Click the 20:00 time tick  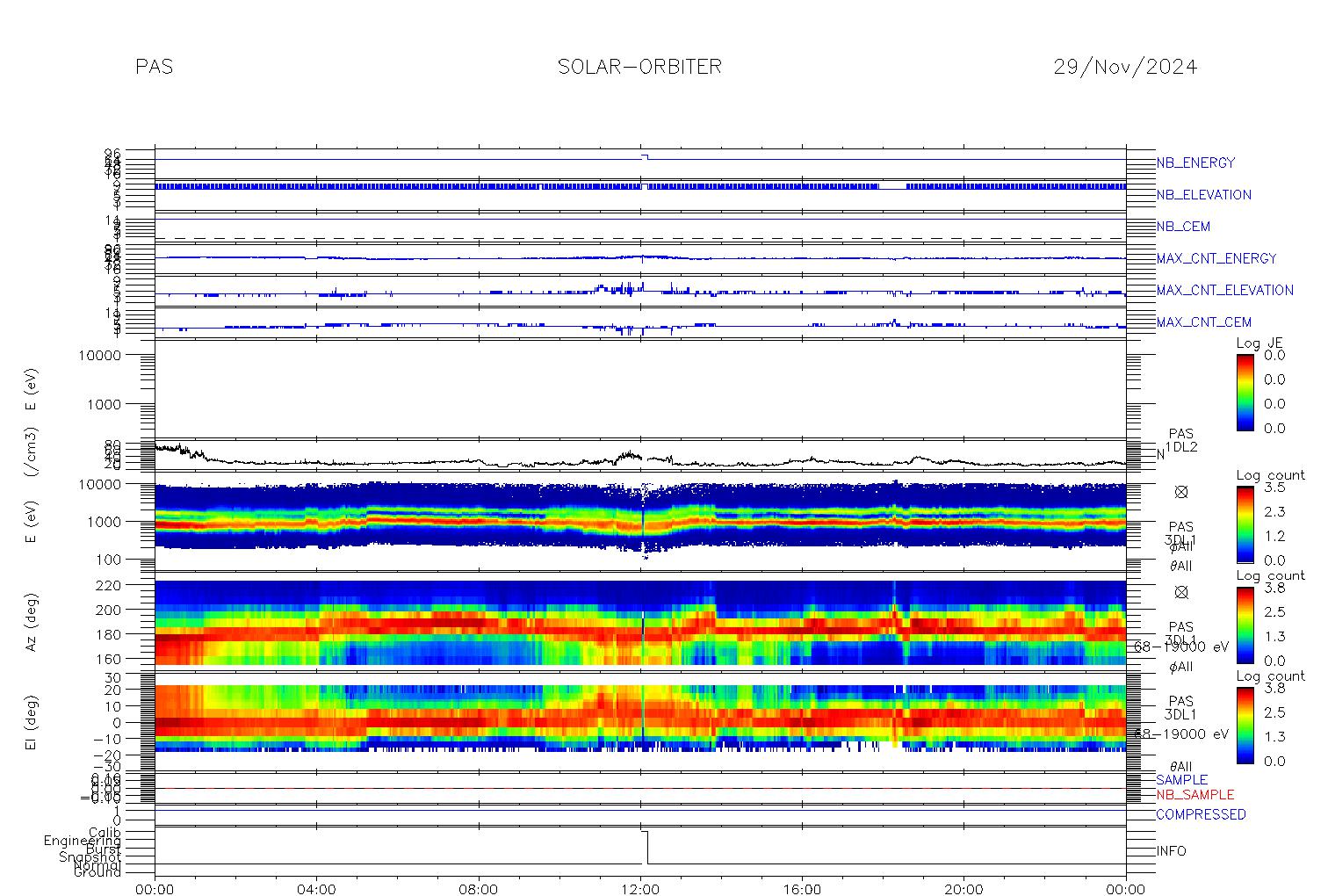(x=964, y=889)
